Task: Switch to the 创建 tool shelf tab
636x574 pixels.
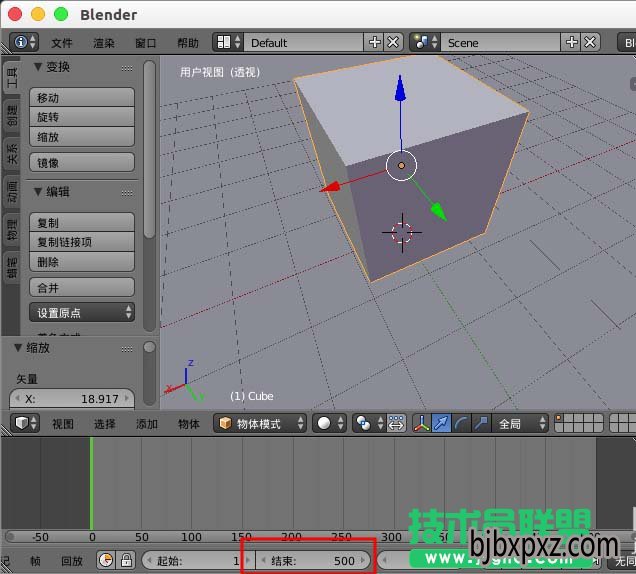Action: click(12, 115)
